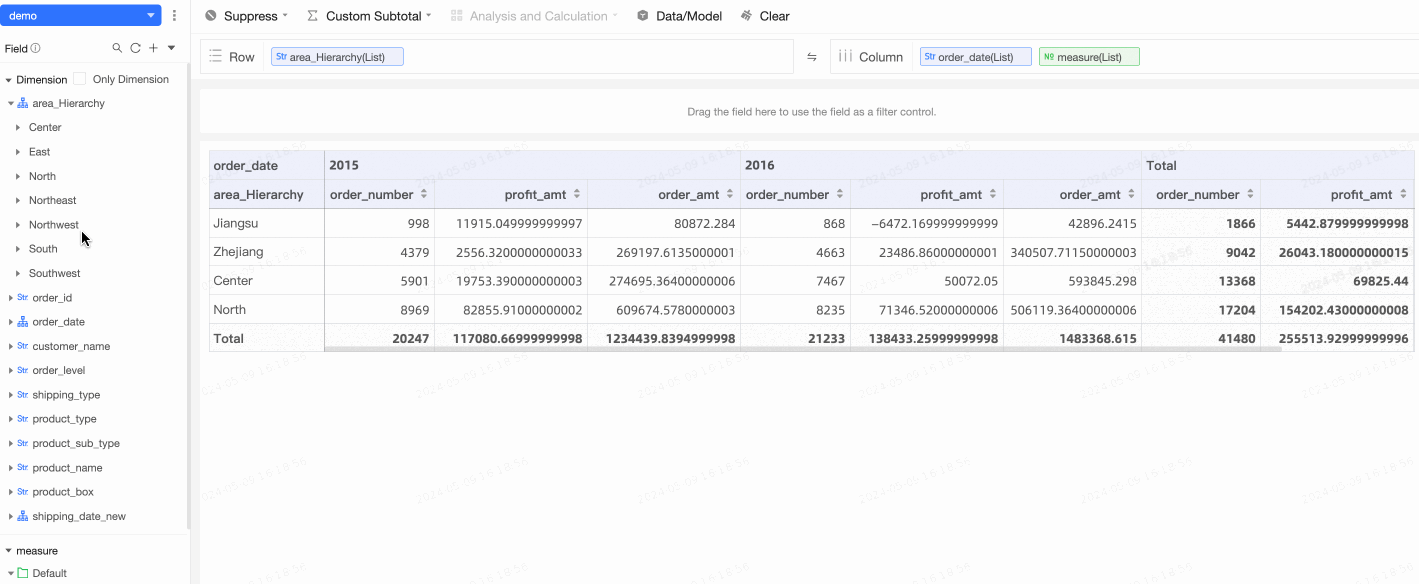Select the measure(List) column pill
The width and height of the screenshot is (1419, 584).
click(x=1089, y=57)
